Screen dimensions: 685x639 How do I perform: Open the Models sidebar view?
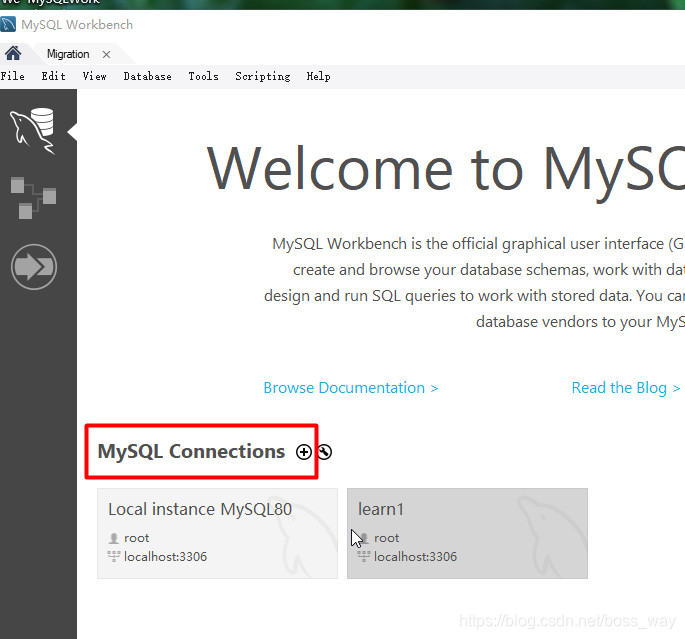[33, 198]
